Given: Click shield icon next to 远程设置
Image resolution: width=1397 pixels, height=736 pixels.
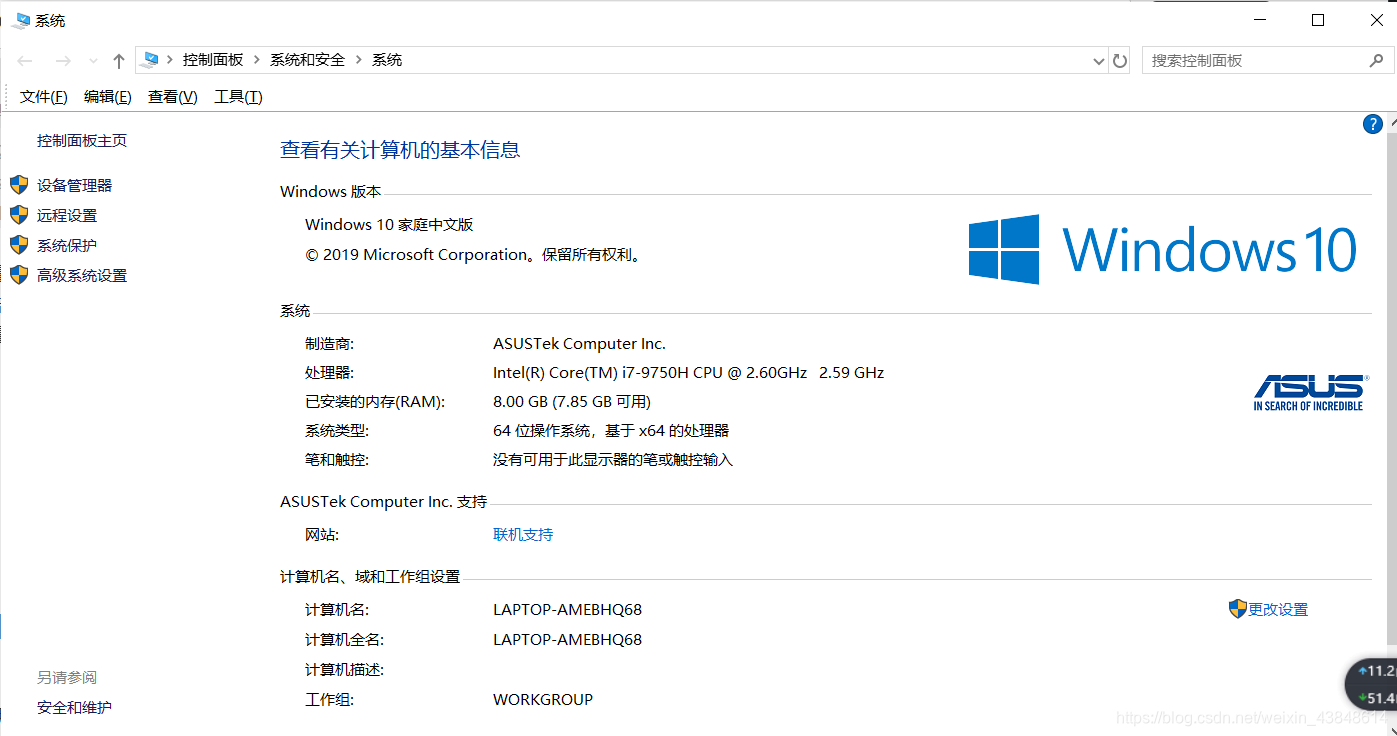Looking at the screenshot, I should coord(19,215).
